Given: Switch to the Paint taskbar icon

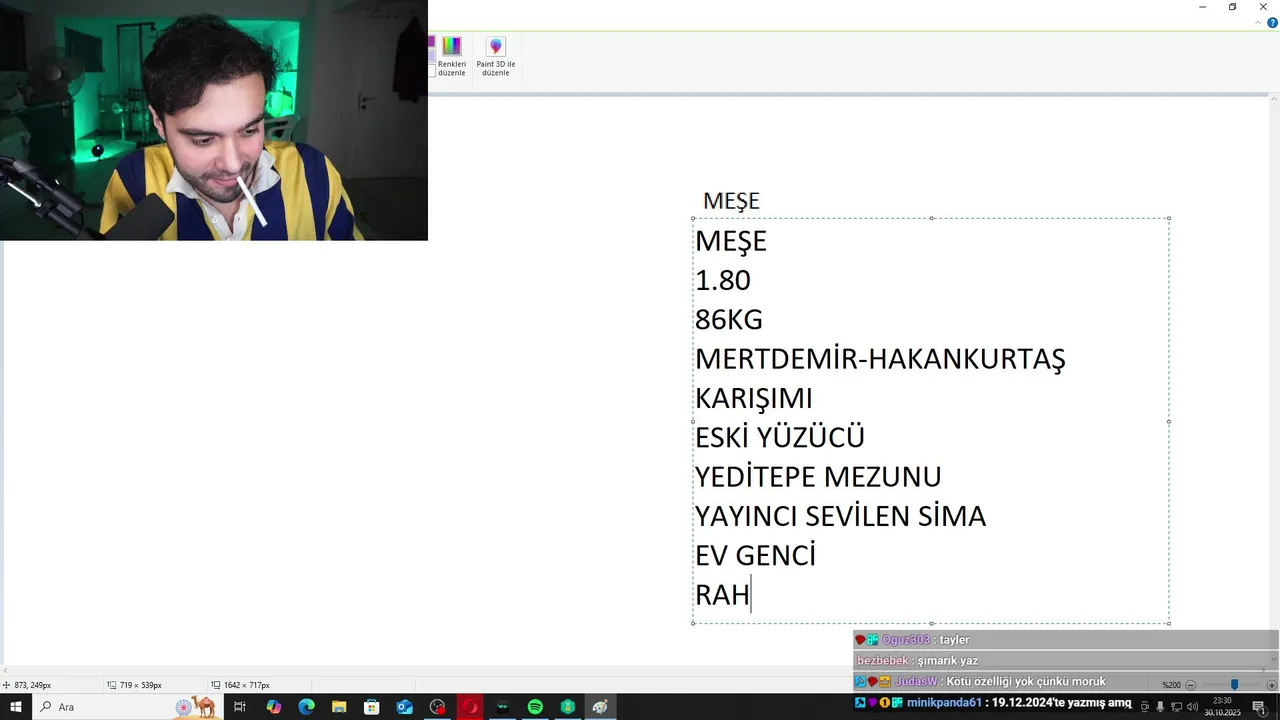Looking at the screenshot, I should [600, 707].
